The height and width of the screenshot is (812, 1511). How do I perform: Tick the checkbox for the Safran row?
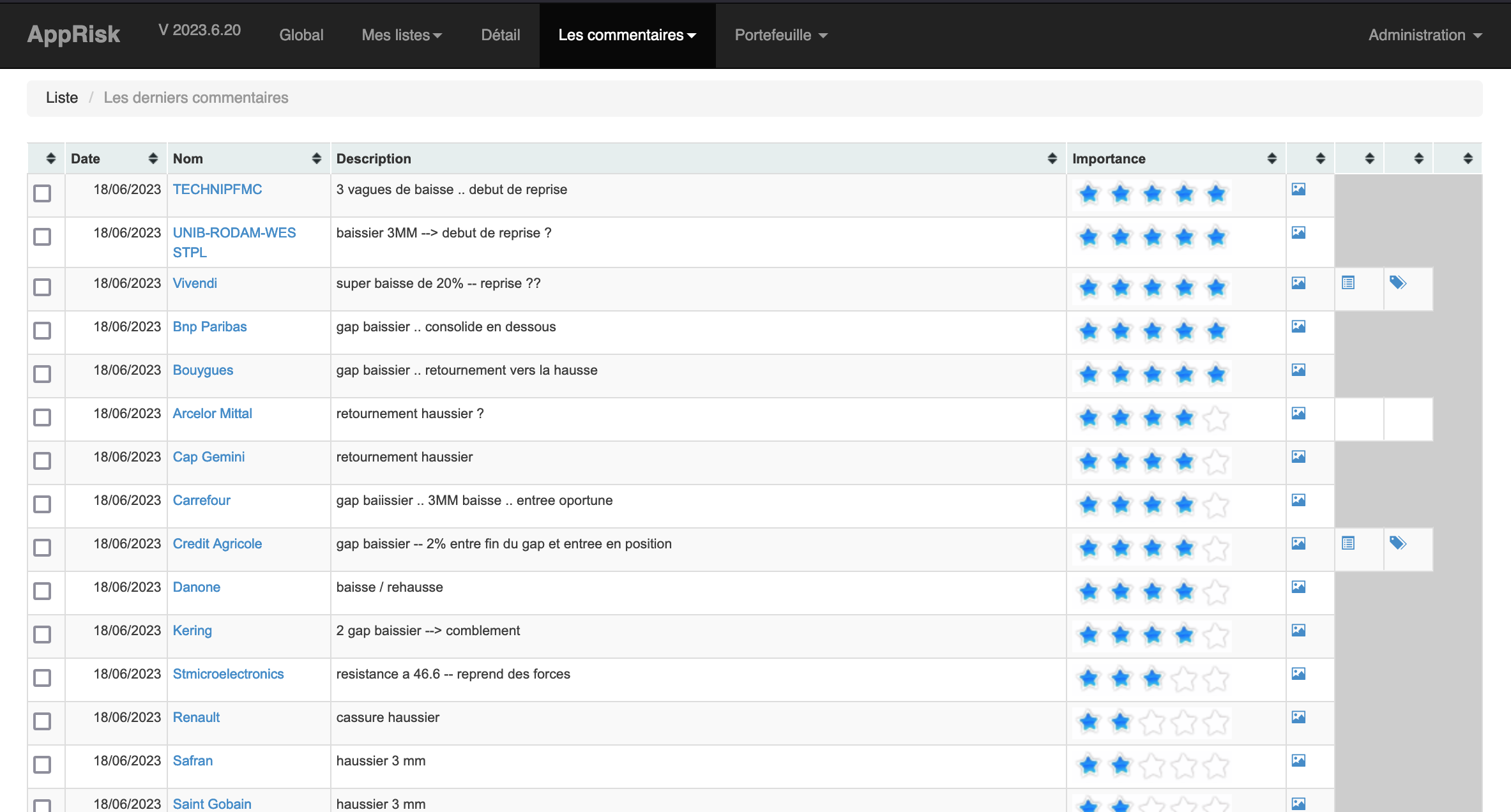pyautogui.click(x=42, y=765)
